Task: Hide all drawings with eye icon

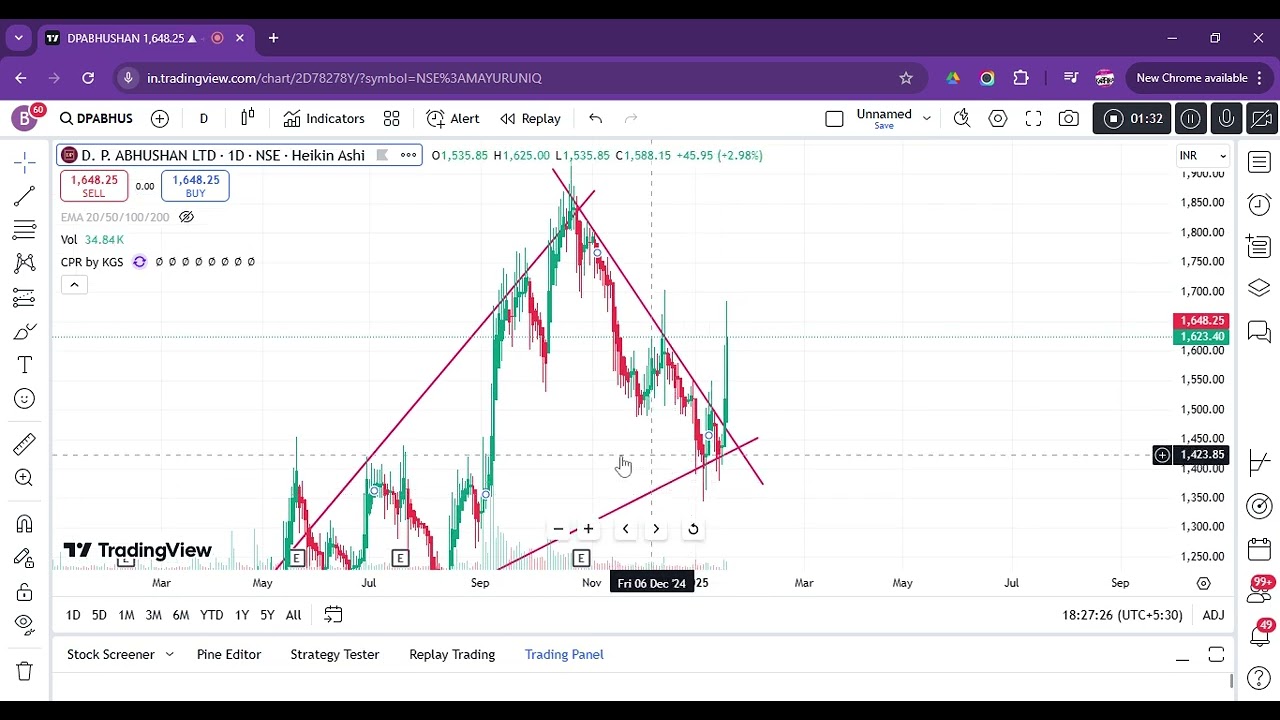Action: [x=25, y=625]
